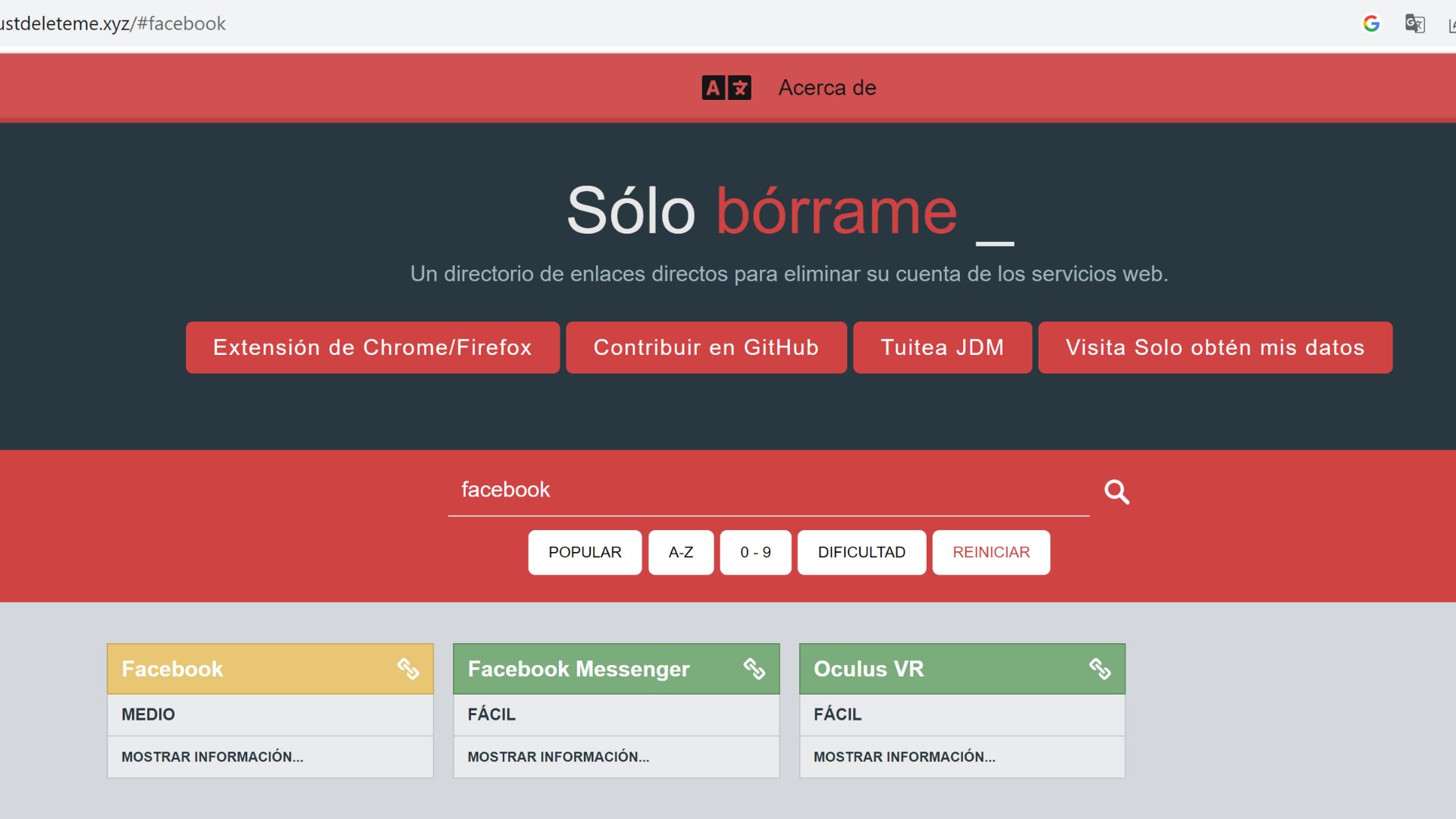Expand Mostrar información under Facebook Messenger
Image resolution: width=1456 pixels, height=819 pixels.
pyautogui.click(x=558, y=757)
